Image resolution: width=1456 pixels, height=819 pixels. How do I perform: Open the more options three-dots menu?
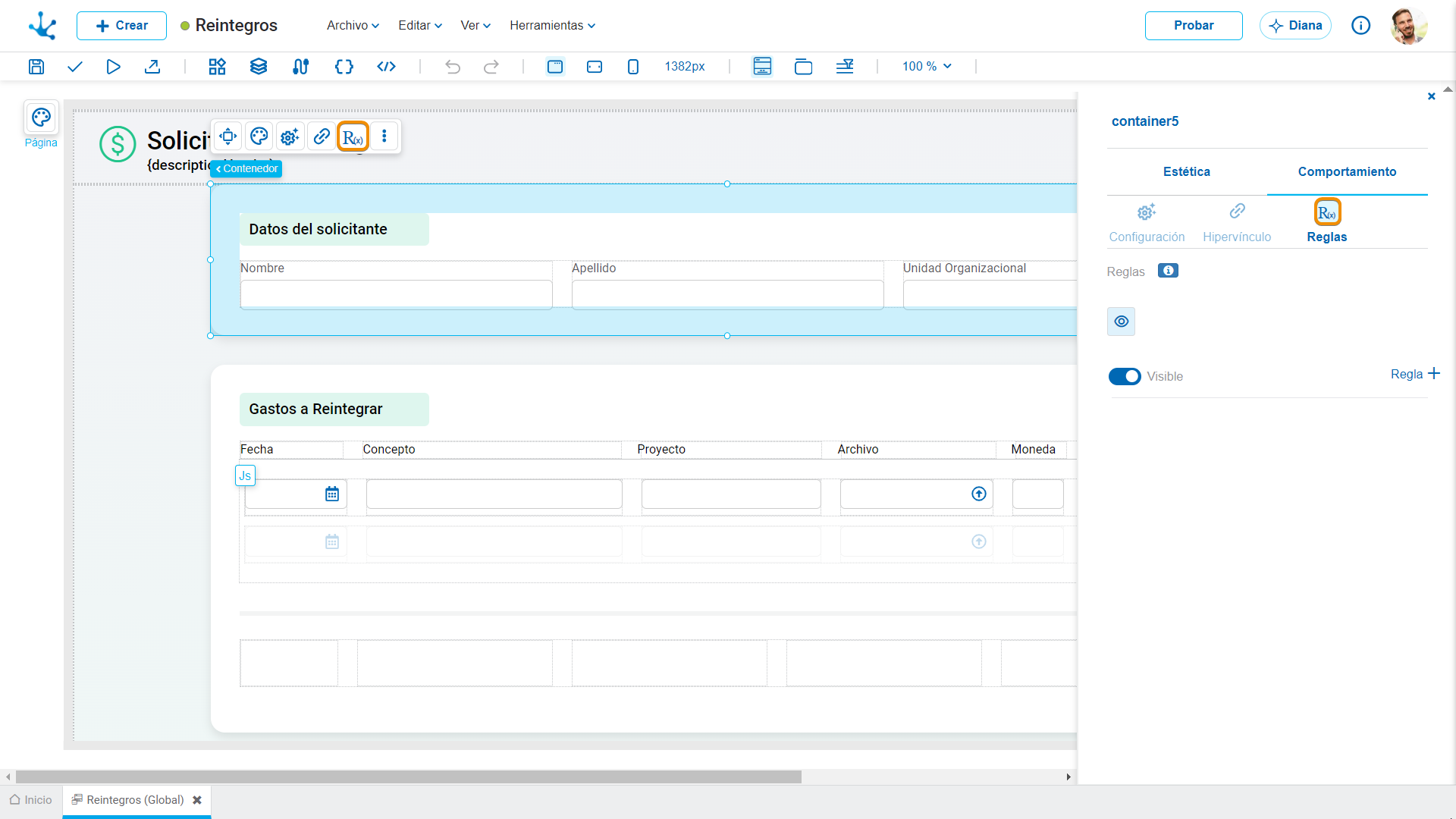[384, 136]
